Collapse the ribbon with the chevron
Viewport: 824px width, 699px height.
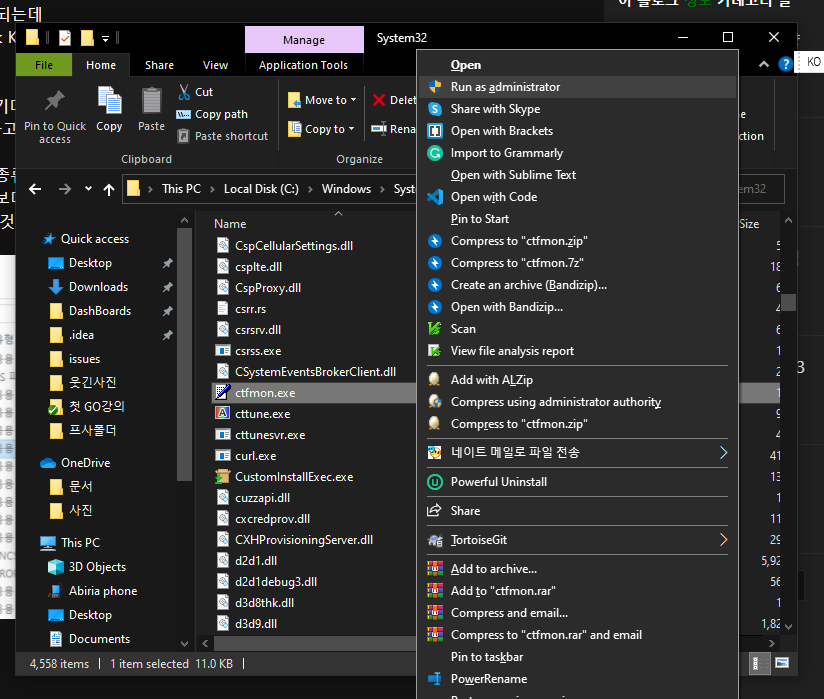(x=764, y=64)
